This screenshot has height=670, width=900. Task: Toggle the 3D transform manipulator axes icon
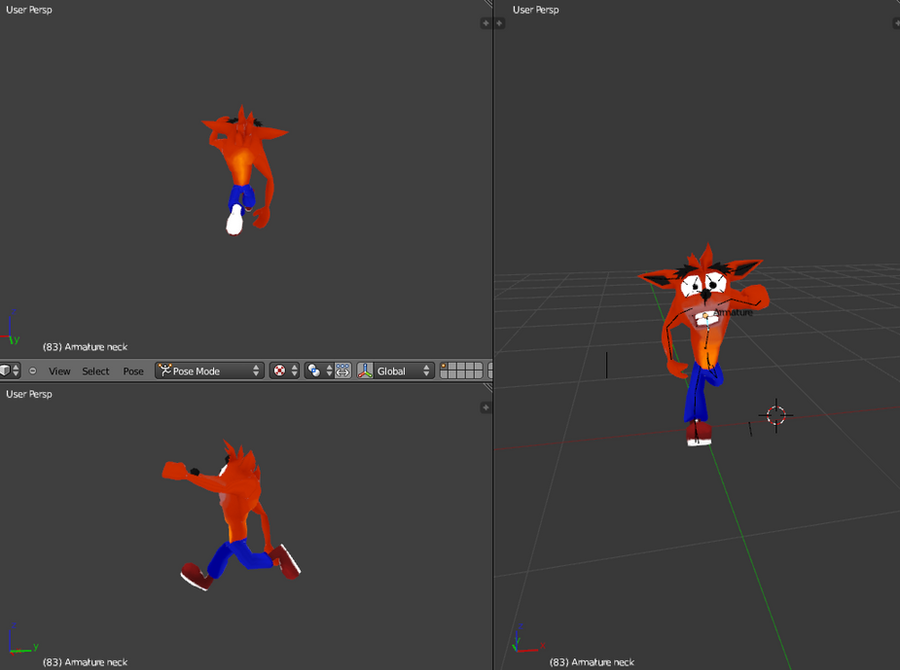(x=365, y=371)
